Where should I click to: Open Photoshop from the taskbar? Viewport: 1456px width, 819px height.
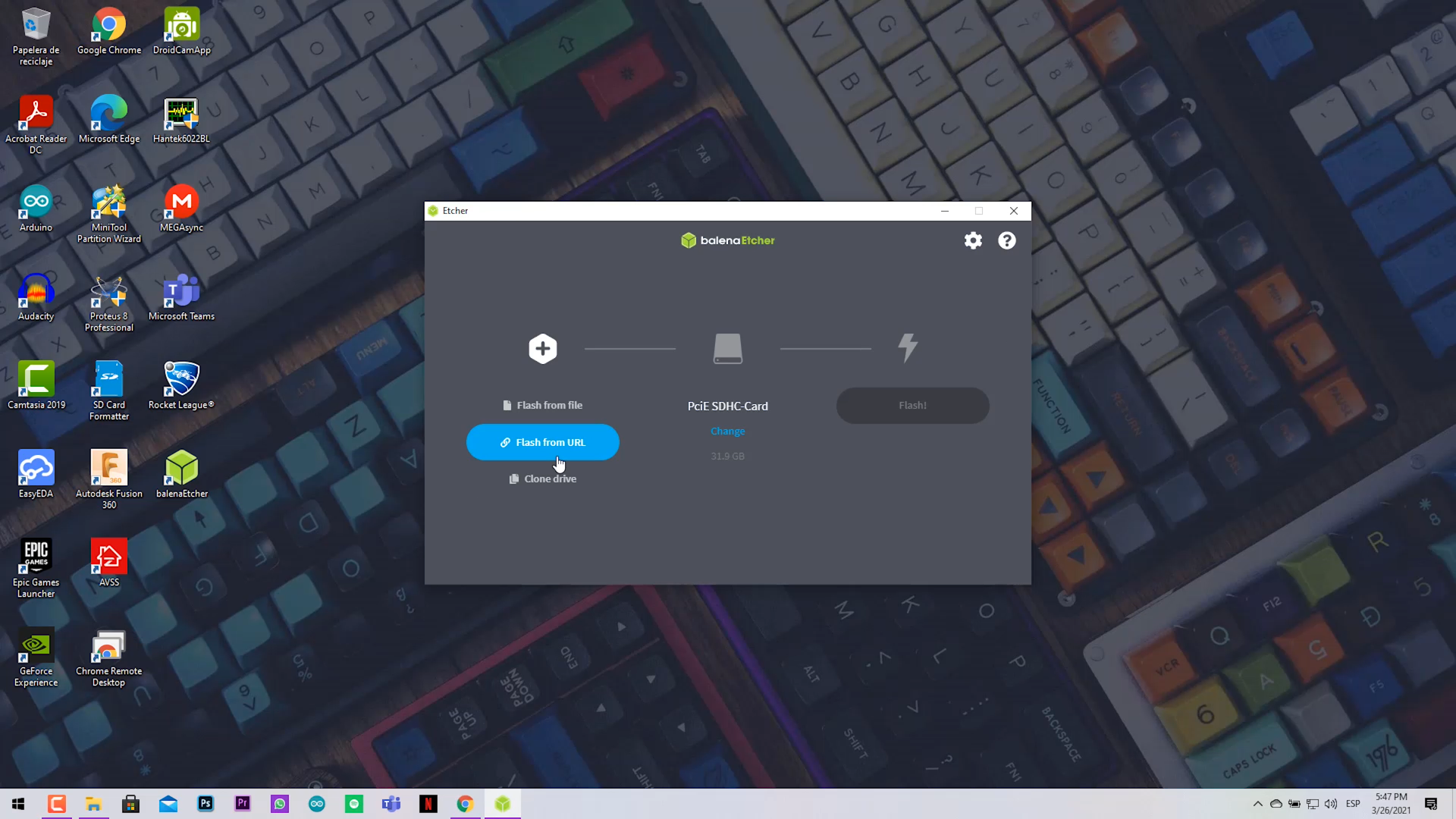(206, 804)
